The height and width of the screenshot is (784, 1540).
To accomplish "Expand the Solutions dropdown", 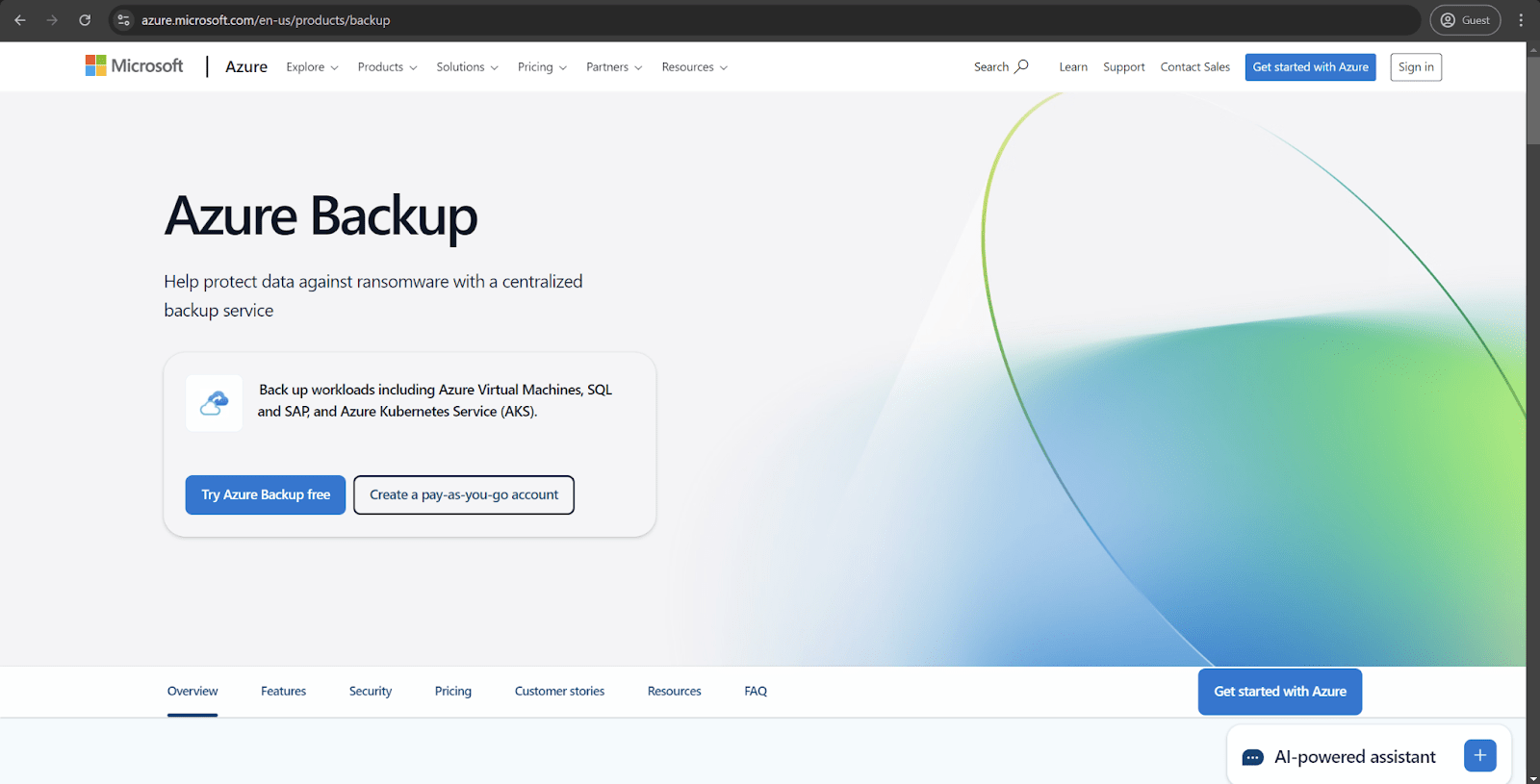I will tap(467, 67).
